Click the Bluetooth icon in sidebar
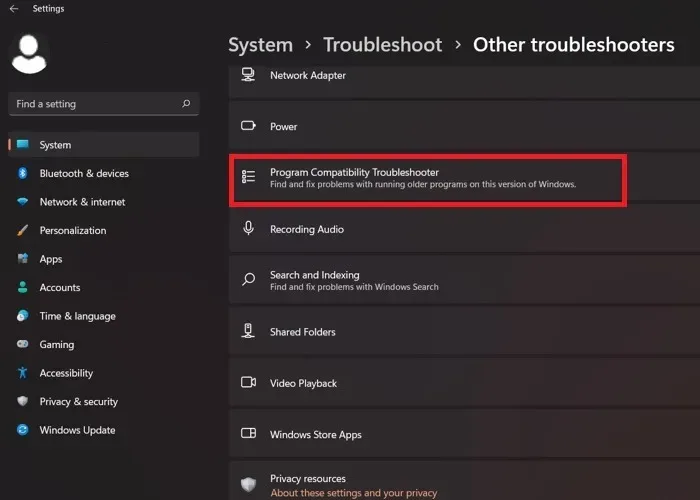700x500 pixels. pos(22,173)
